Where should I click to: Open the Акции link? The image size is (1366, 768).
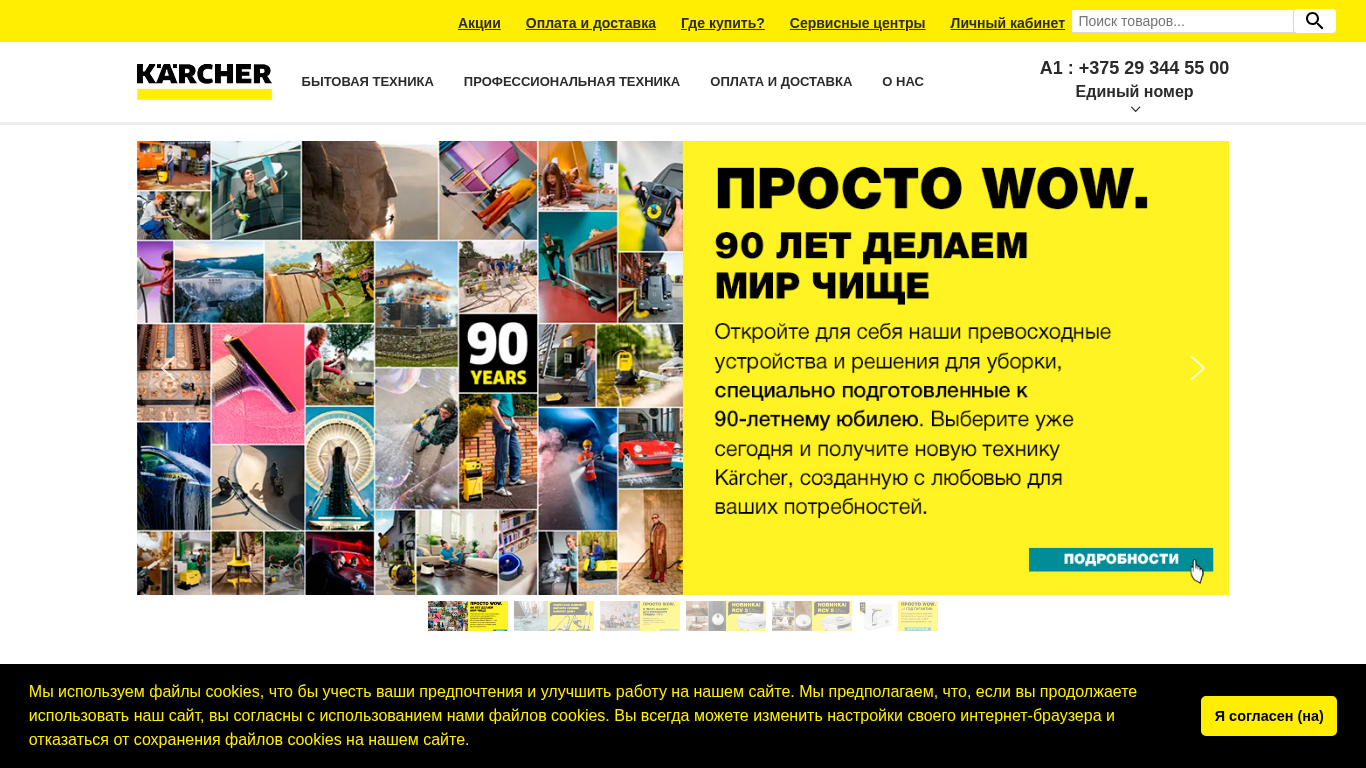pos(479,23)
